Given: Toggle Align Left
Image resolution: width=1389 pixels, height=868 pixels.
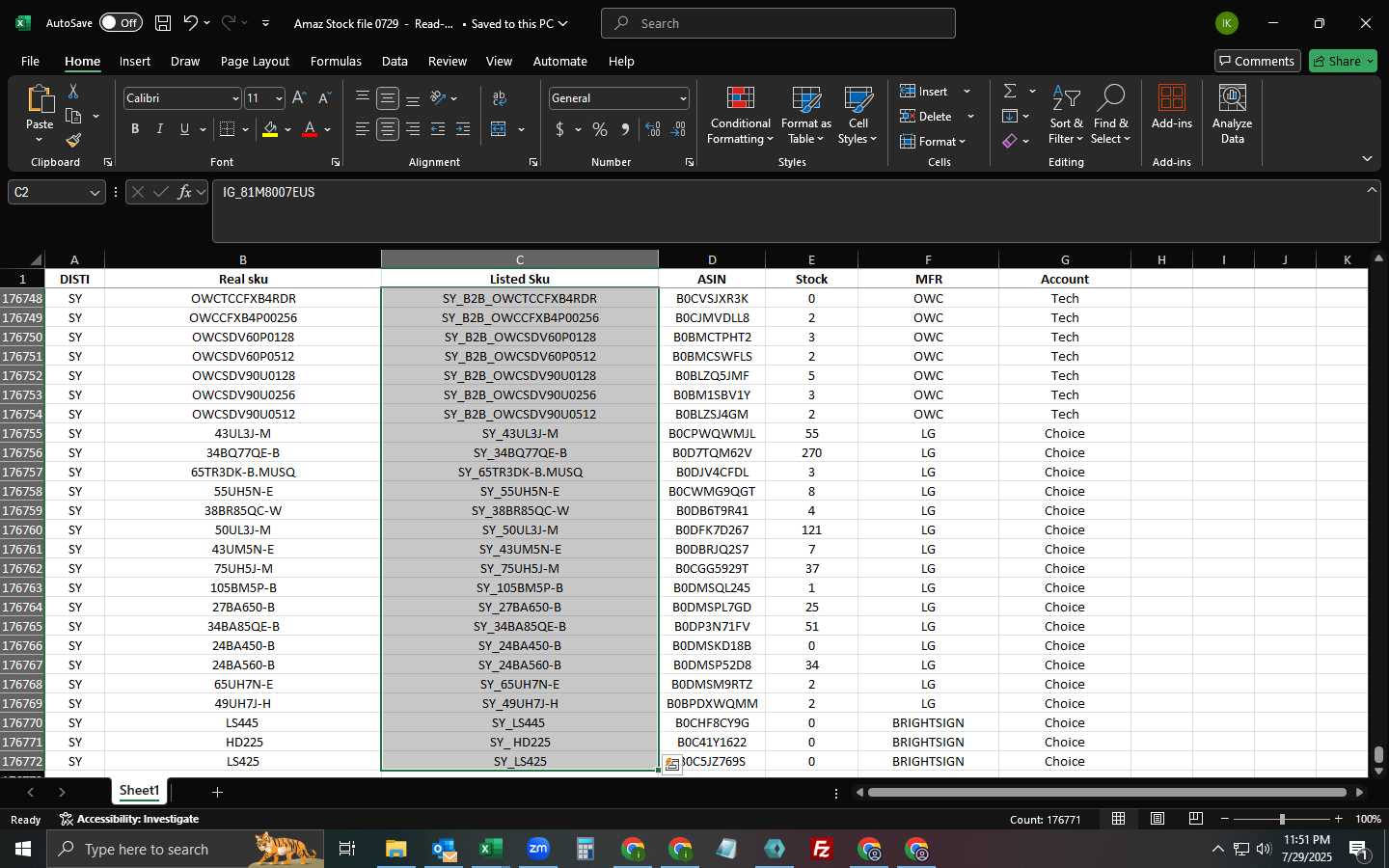Looking at the screenshot, I should [x=363, y=129].
